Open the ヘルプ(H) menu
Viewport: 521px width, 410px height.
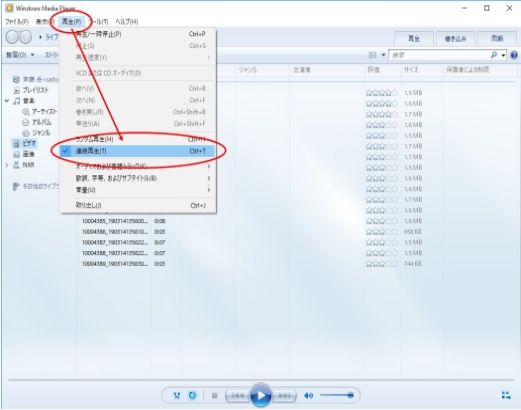(127, 22)
